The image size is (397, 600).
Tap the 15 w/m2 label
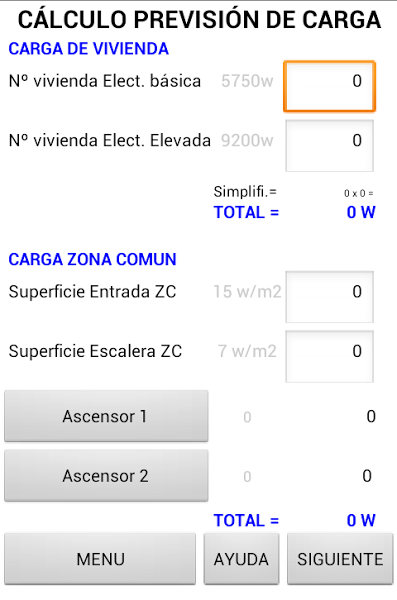pyautogui.click(x=247, y=292)
